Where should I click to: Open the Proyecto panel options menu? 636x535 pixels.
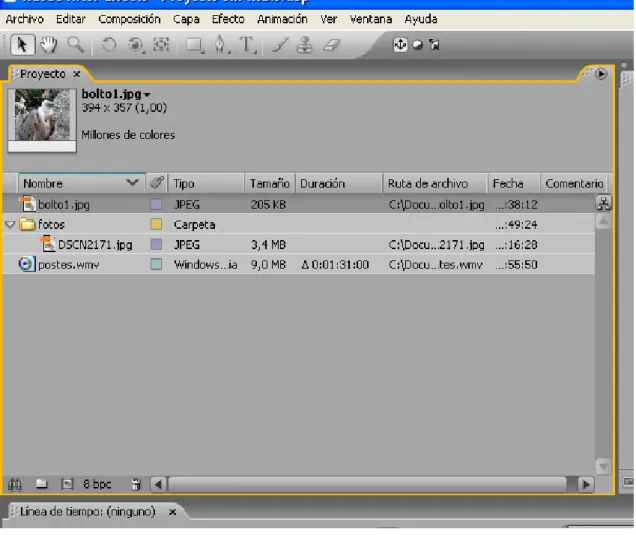tap(601, 74)
